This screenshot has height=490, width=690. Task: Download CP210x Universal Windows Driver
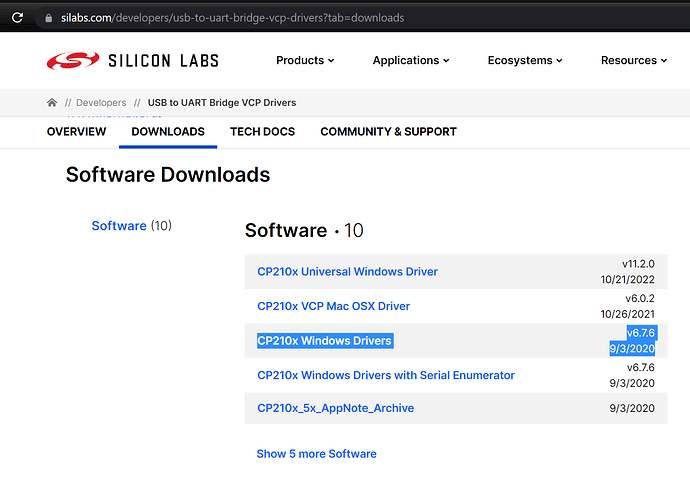347,271
